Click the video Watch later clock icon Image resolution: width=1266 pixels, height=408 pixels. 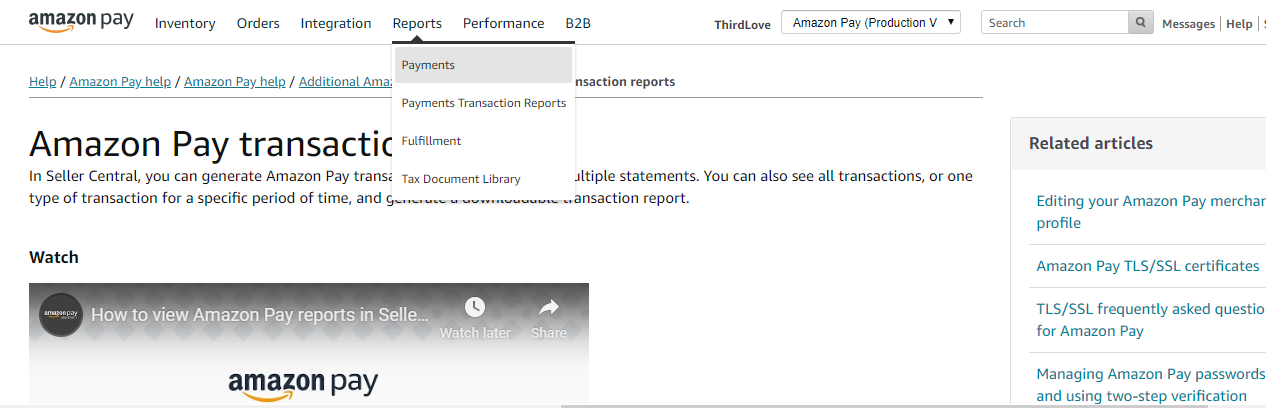point(475,308)
